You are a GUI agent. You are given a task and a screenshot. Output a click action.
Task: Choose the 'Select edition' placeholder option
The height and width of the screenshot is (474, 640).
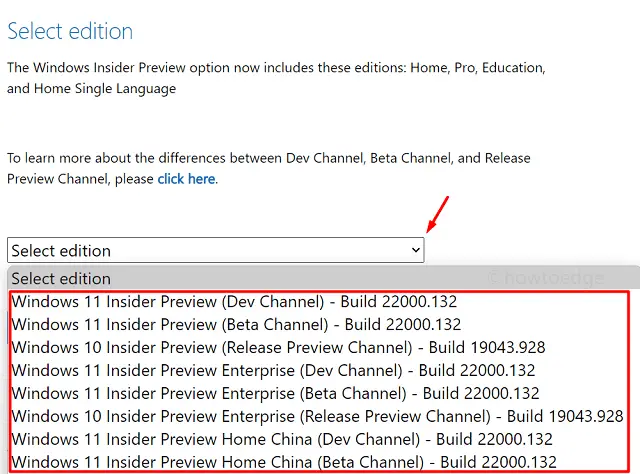(x=324, y=278)
